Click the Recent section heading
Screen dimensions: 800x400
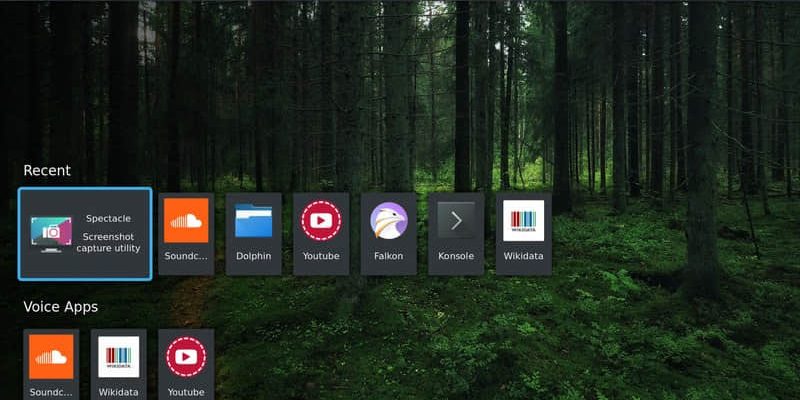pos(47,170)
